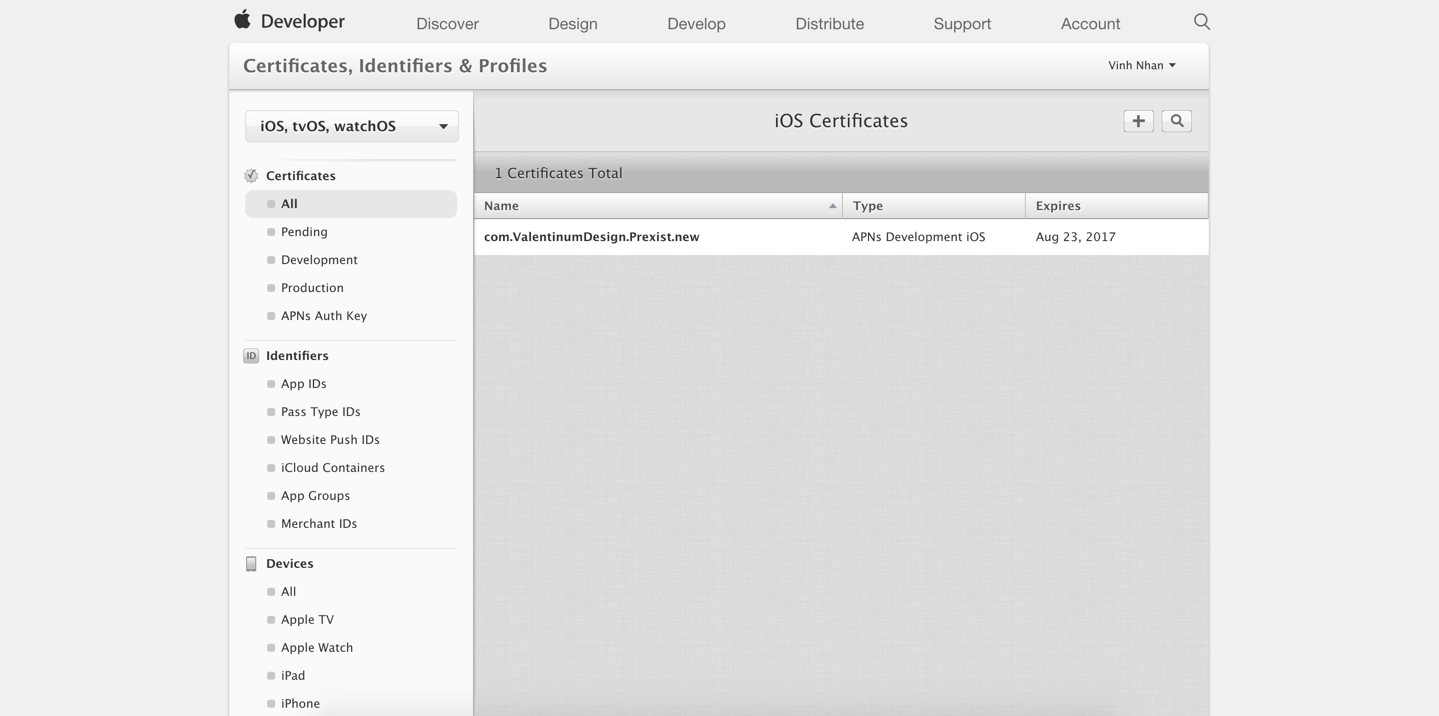Open the Distribute menu
This screenshot has width=1439, height=716.
coord(829,23)
